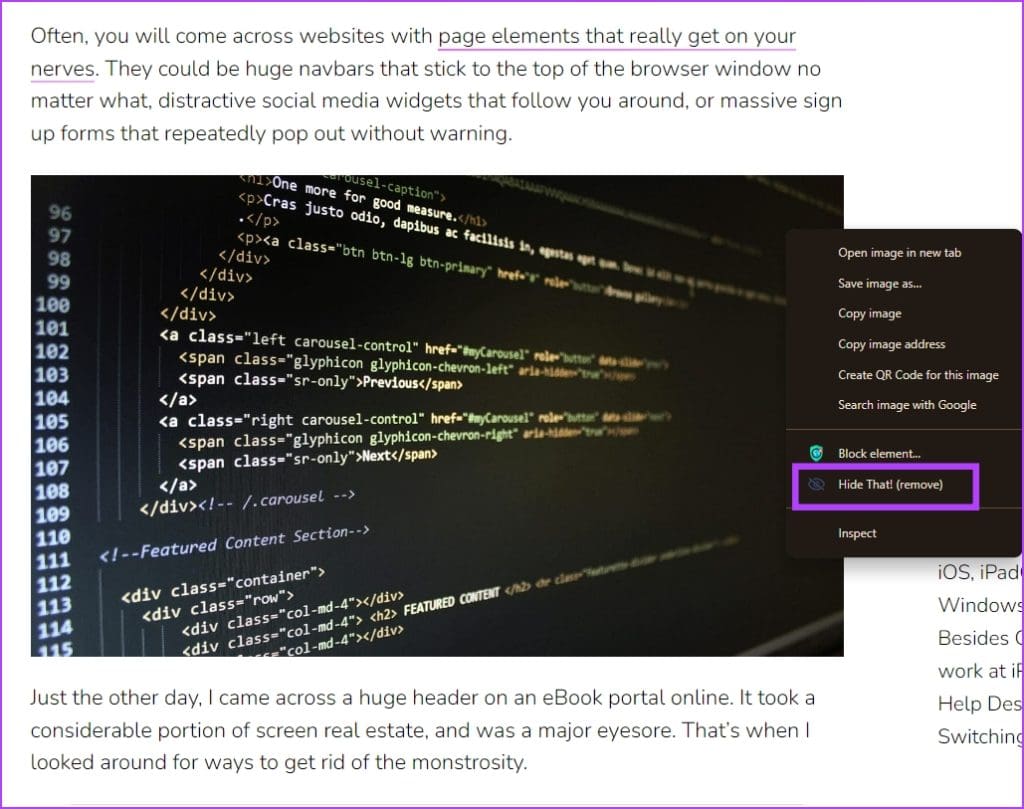
Task: Select Copy image in the context menu
Action: point(868,313)
